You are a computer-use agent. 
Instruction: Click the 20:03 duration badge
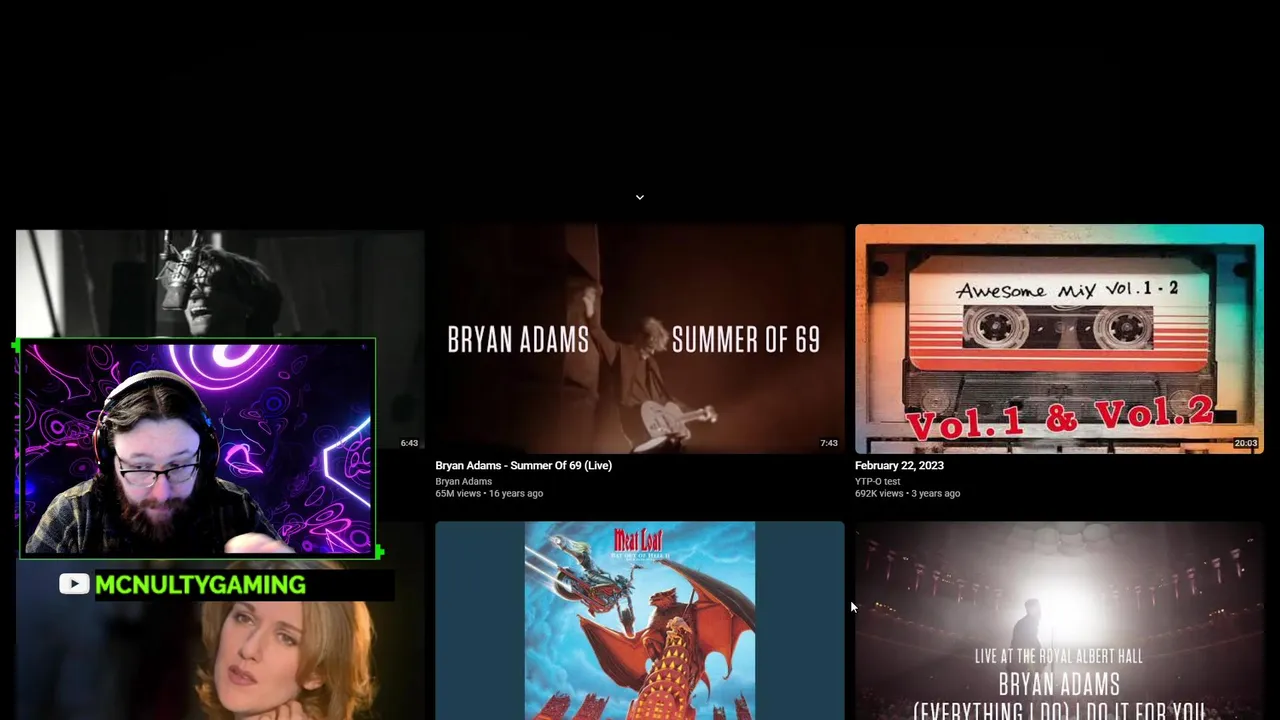tap(1246, 443)
